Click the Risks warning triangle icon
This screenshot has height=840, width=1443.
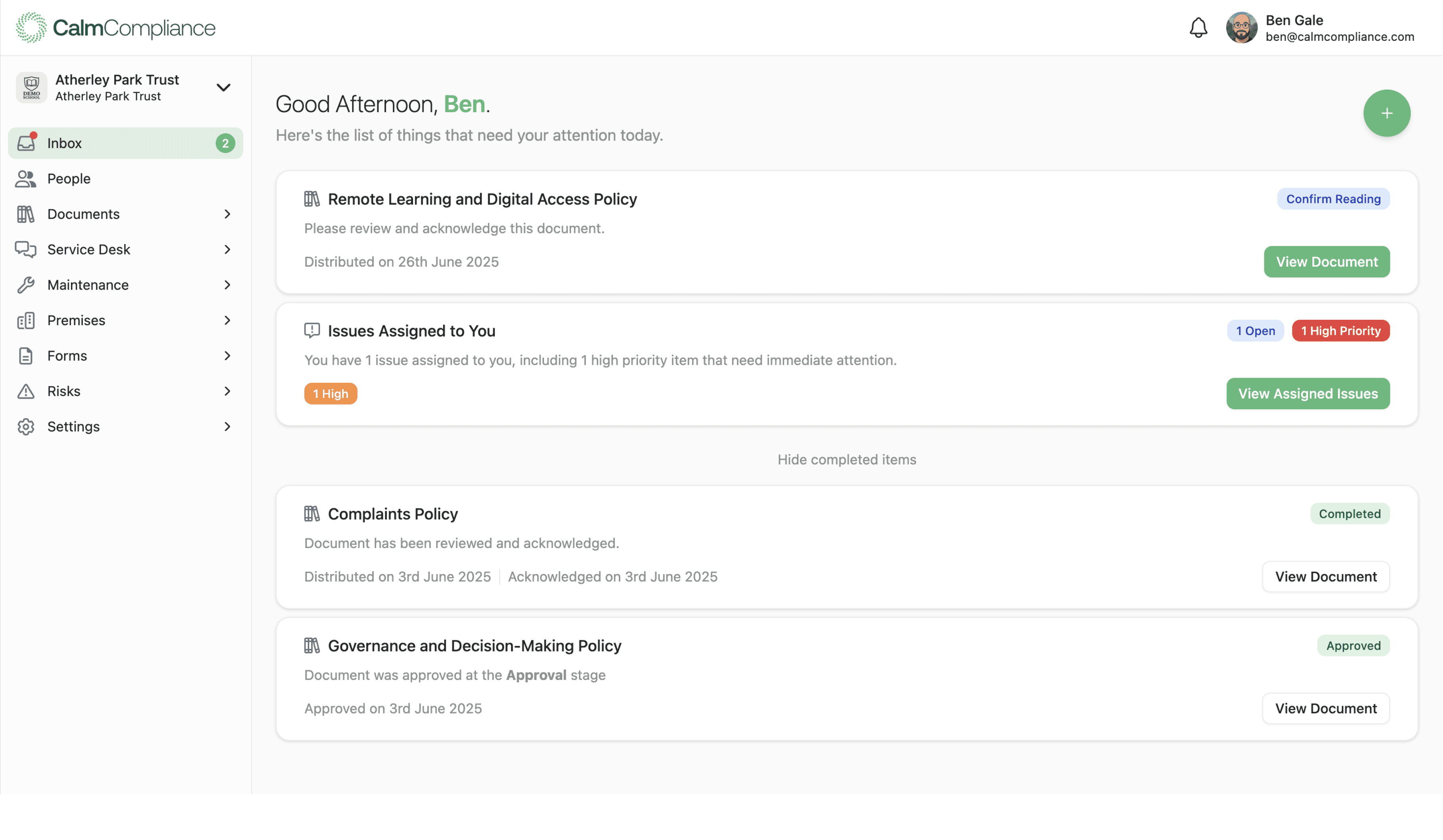click(x=25, y=391)
